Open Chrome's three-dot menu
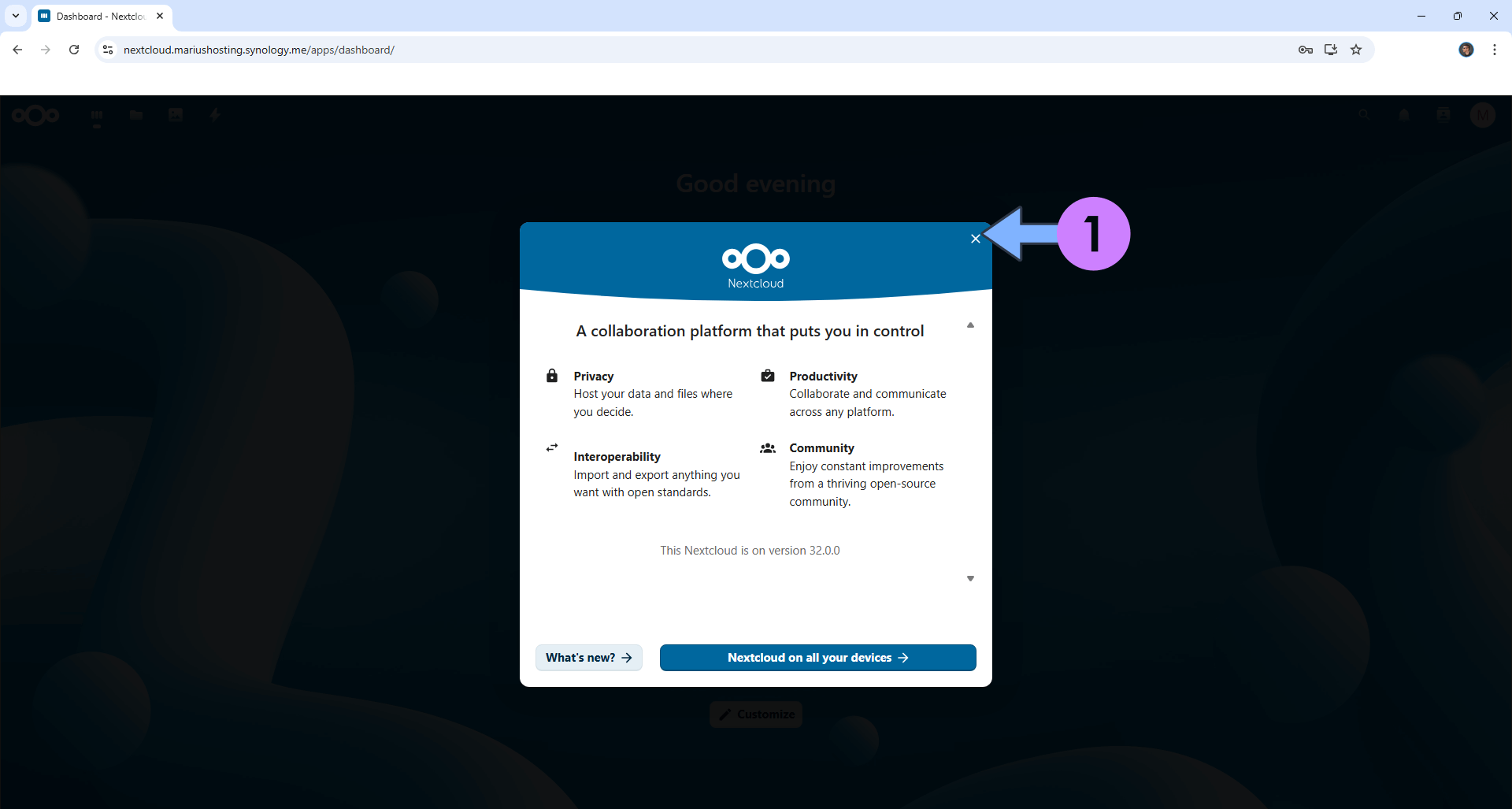The height and width of the screenshot is (809, 1512). 1495,50
